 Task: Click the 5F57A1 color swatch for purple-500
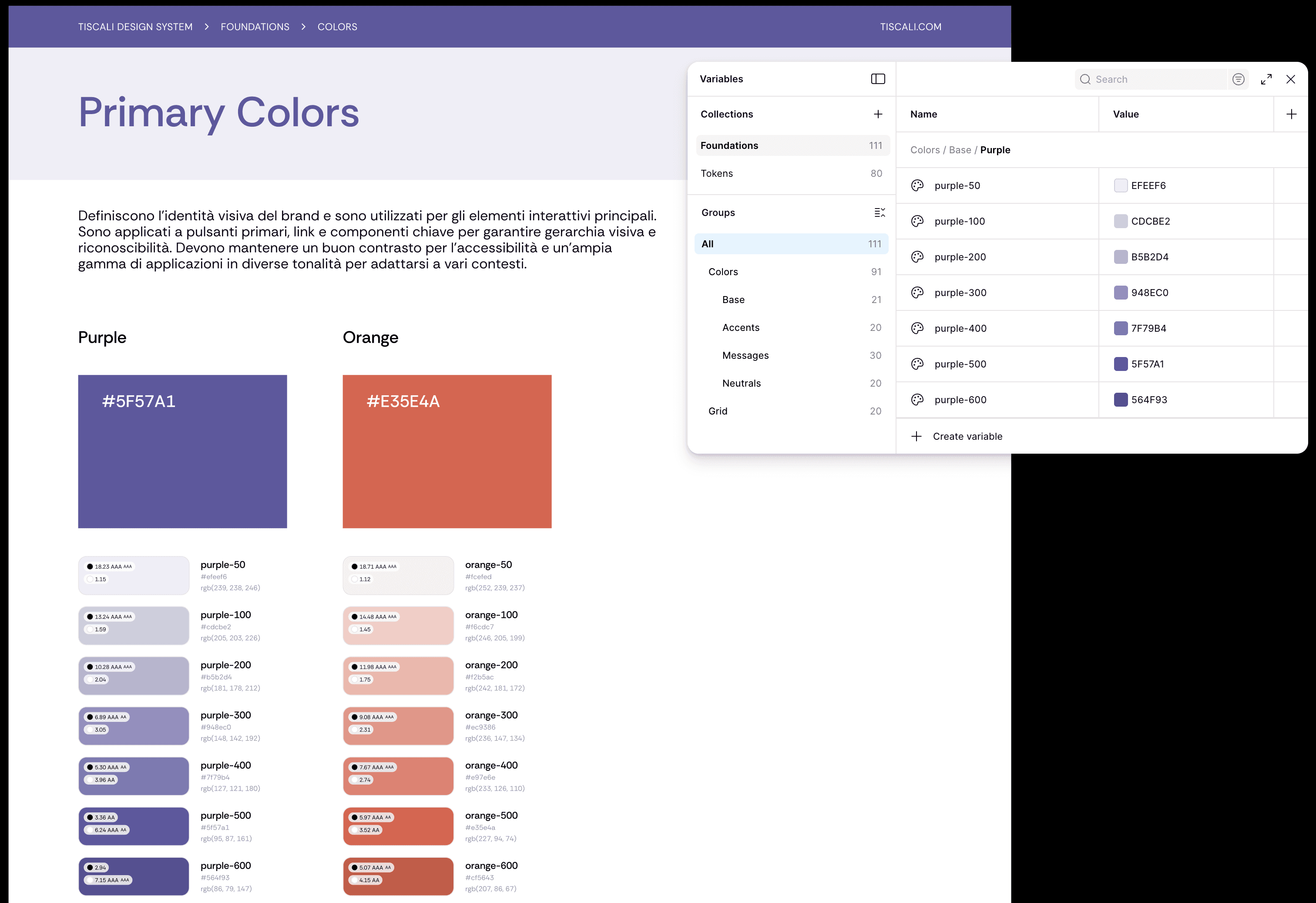[x=1120, y=364]
